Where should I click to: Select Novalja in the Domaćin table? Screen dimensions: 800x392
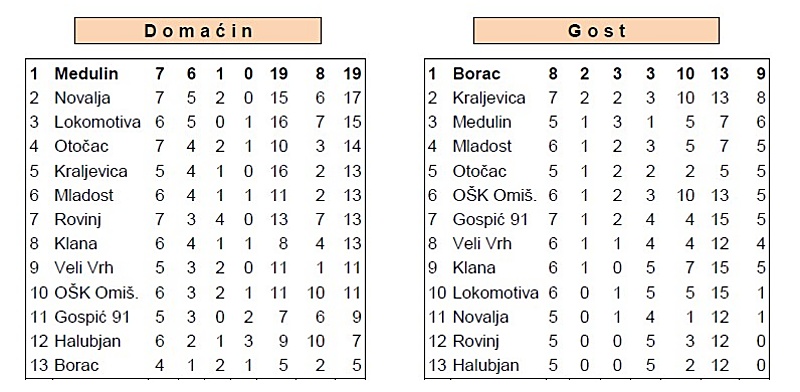[82, 98]
